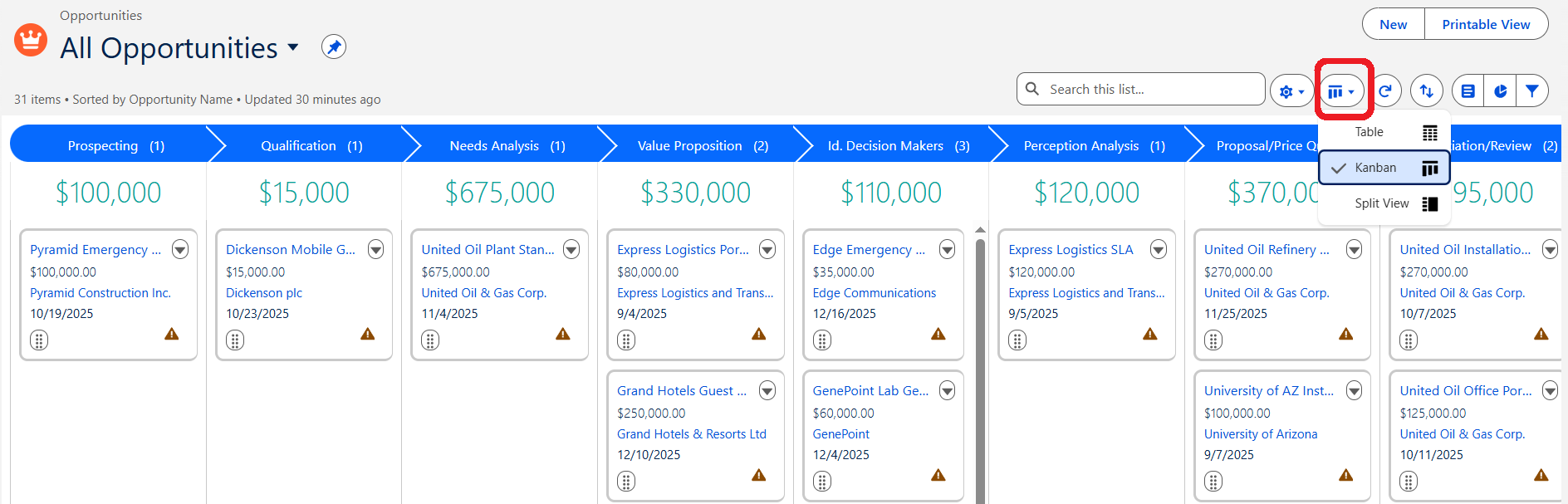Image resolution: width=1568 pixels, height=504 pixels.
Task: Open actions menu for United Oil Refinery card
Action: [1355, 249]
